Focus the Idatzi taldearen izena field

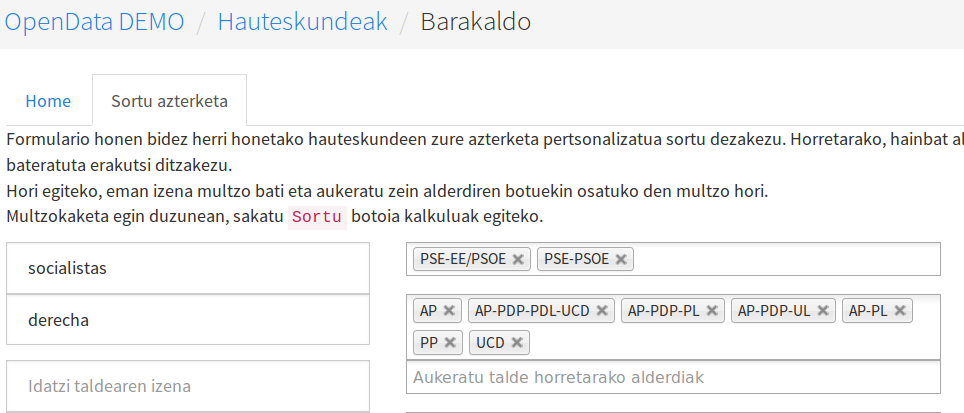(188, 386)
